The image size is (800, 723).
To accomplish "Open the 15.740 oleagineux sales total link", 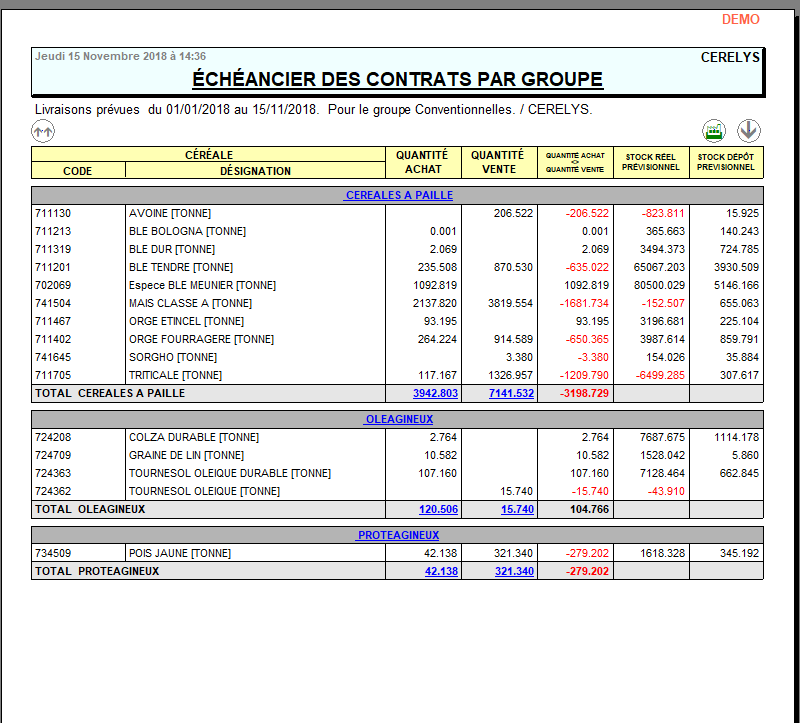I will point(517,509).
